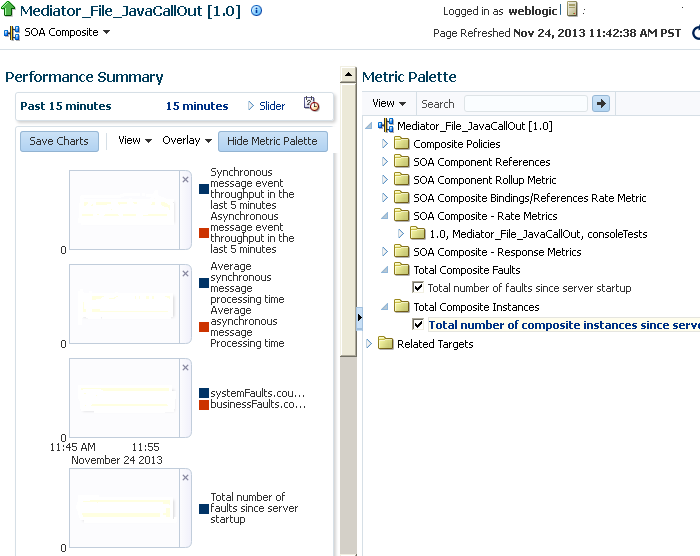700x556 pixels.
Task: Collapse the SOA Composite - Rate Metrics node
Action: 384,216
